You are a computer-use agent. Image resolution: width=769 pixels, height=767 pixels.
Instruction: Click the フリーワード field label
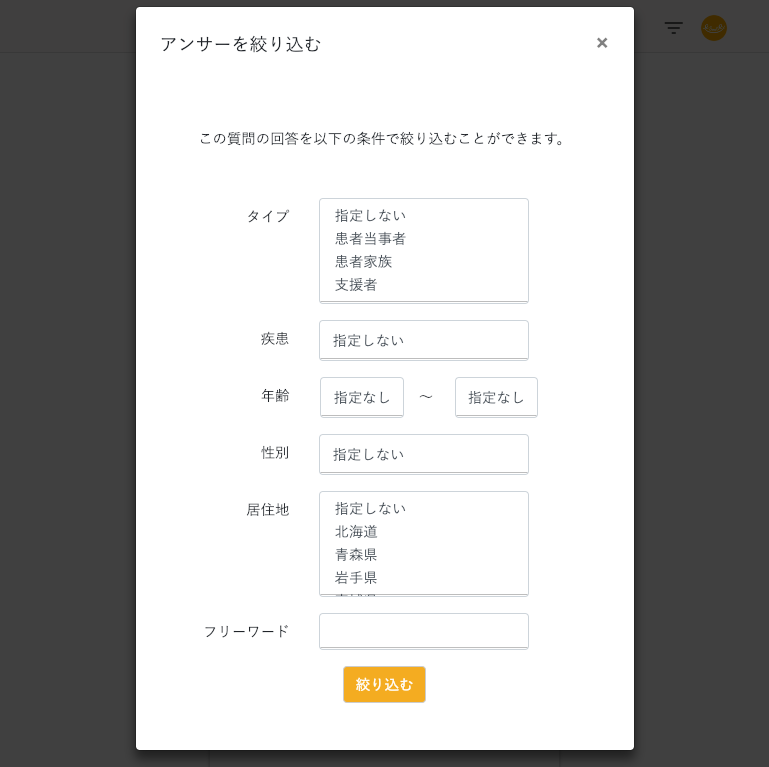click(246, 631)
